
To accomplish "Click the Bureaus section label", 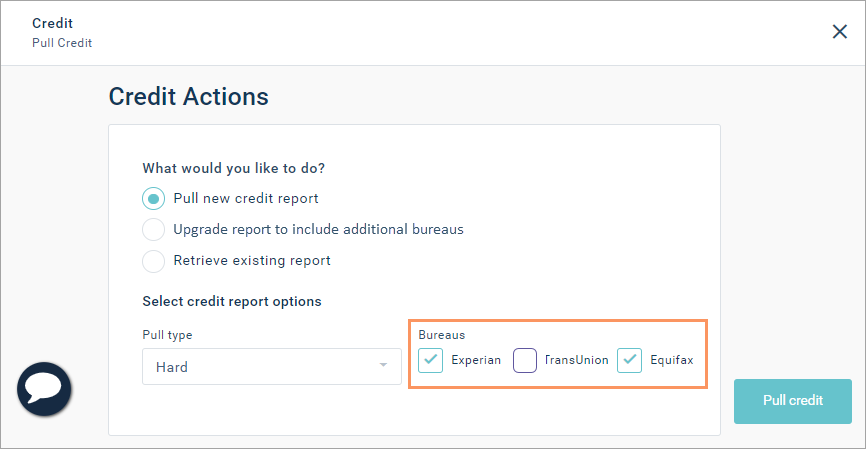I will click(x=442, y=335).
